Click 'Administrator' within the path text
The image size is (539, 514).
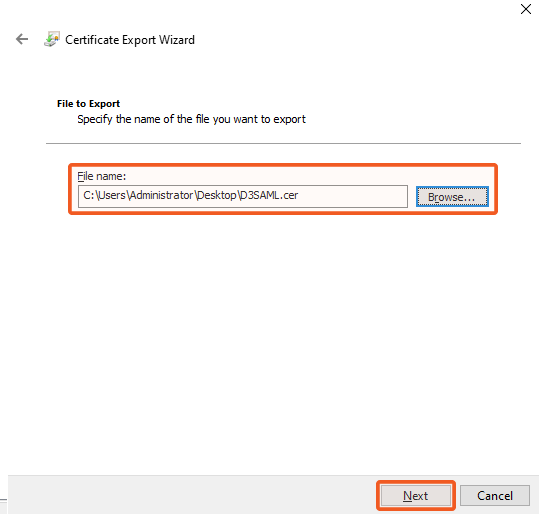[x=162, y=195]
